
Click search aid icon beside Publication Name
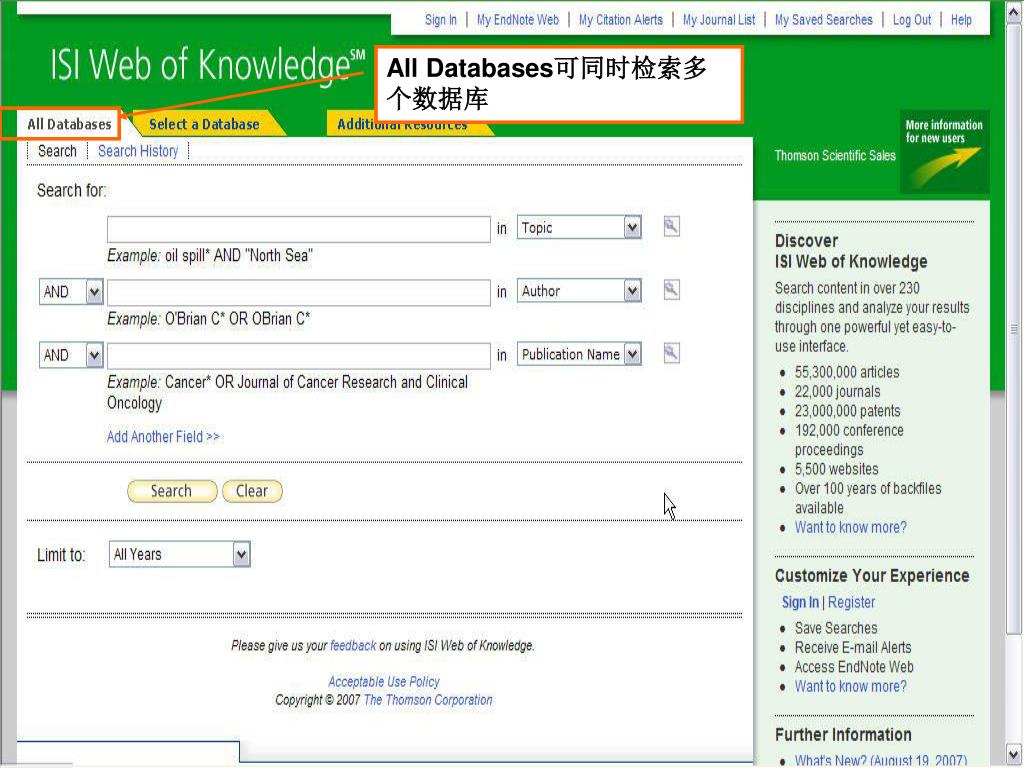pyautogui.click(x=671, y=353)
